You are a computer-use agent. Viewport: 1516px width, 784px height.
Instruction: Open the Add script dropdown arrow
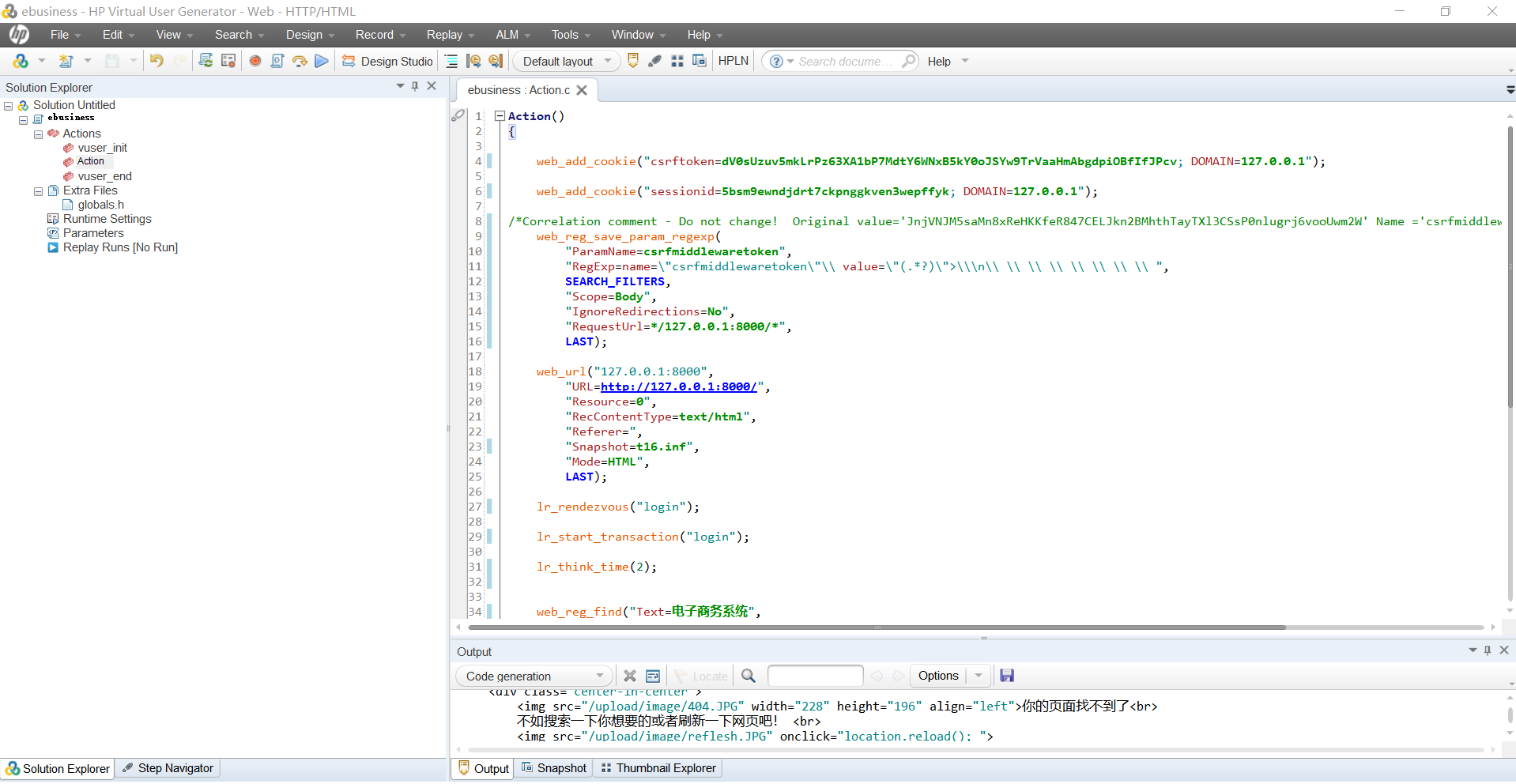pyautogui.click(x=88, y=61)
